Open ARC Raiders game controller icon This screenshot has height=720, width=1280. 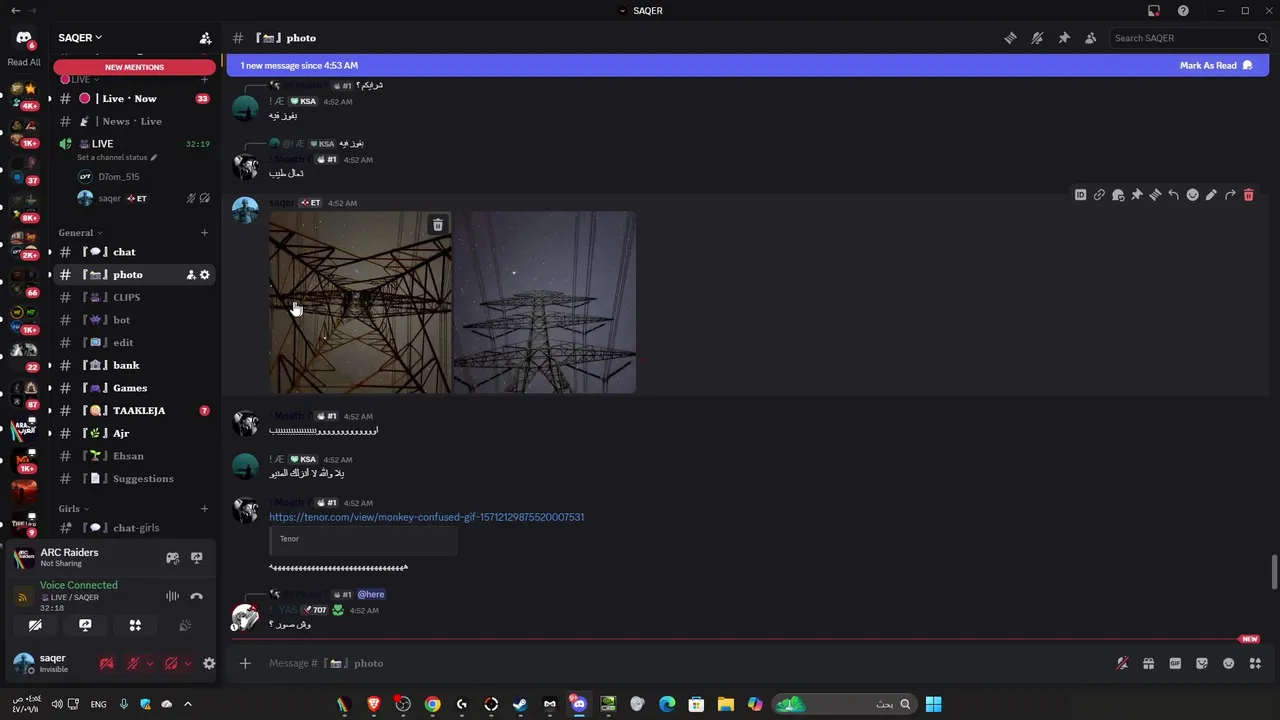coord(172,558)
